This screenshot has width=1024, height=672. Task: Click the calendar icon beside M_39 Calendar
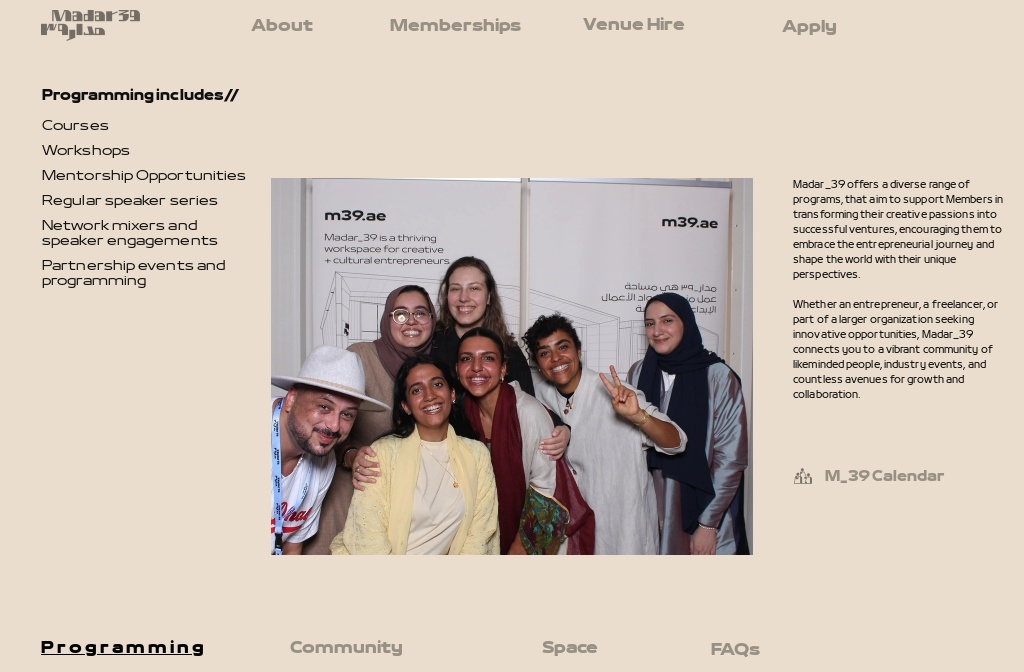pyautogui.click(x=803, y=476)
